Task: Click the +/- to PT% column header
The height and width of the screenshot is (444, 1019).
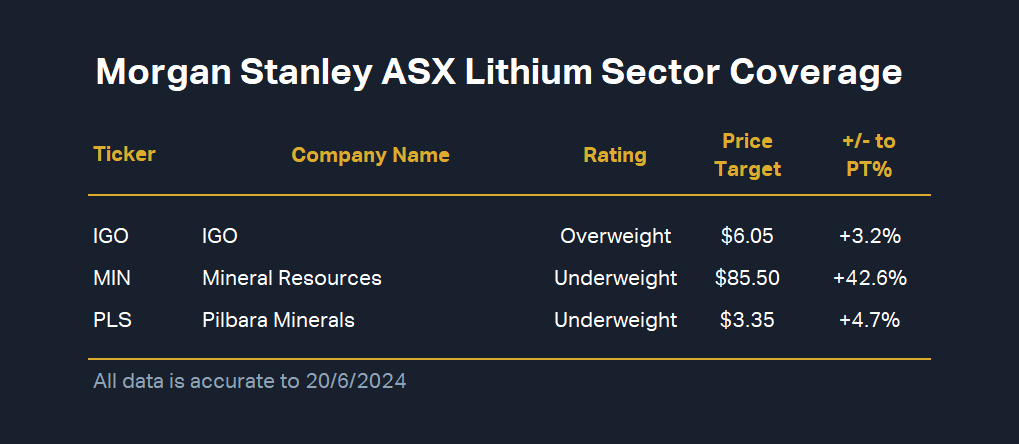Action: click(869, 155)
